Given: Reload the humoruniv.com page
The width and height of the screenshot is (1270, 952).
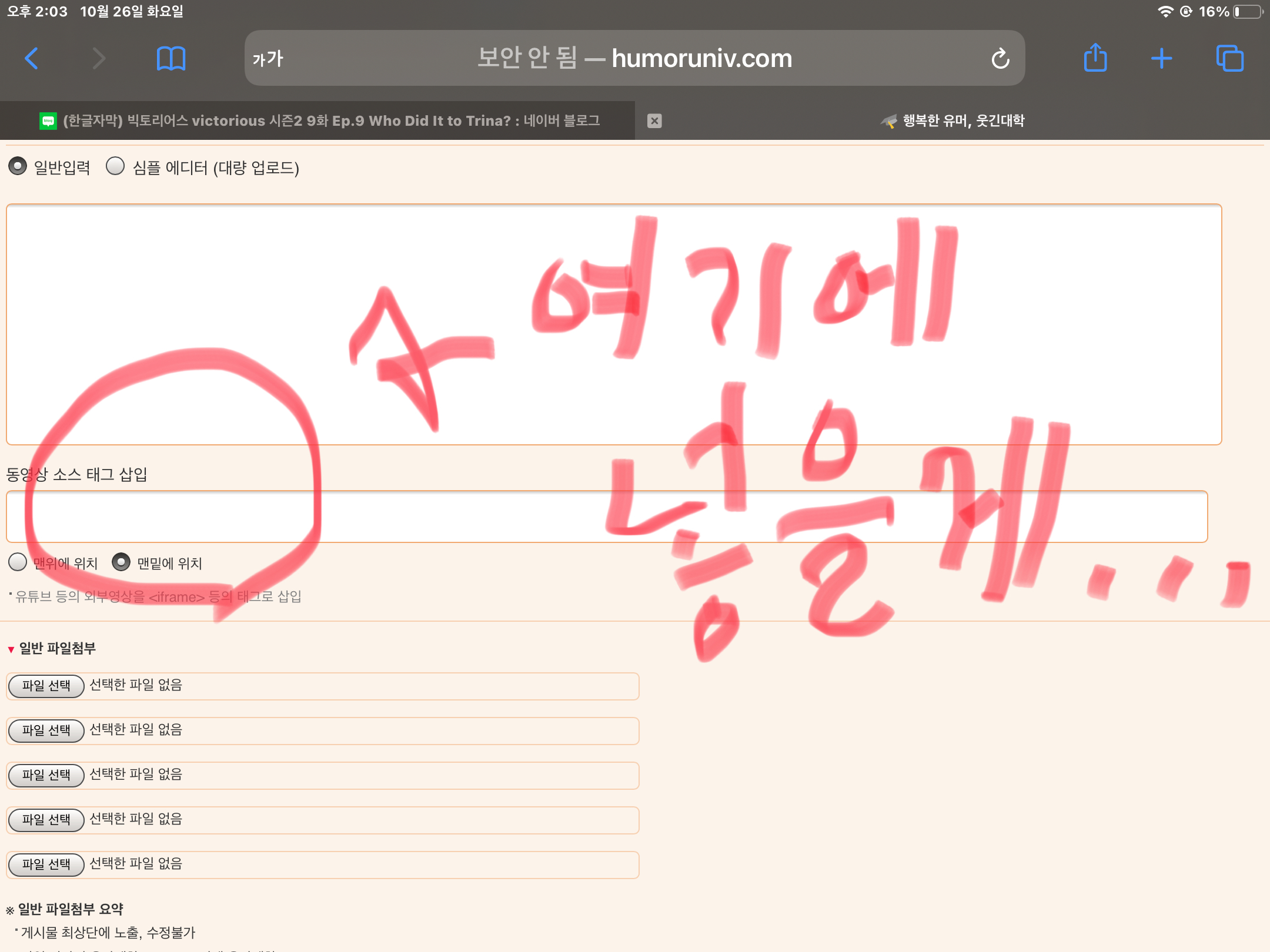Looking at the screenshot, I should (x=1001, y=58).
